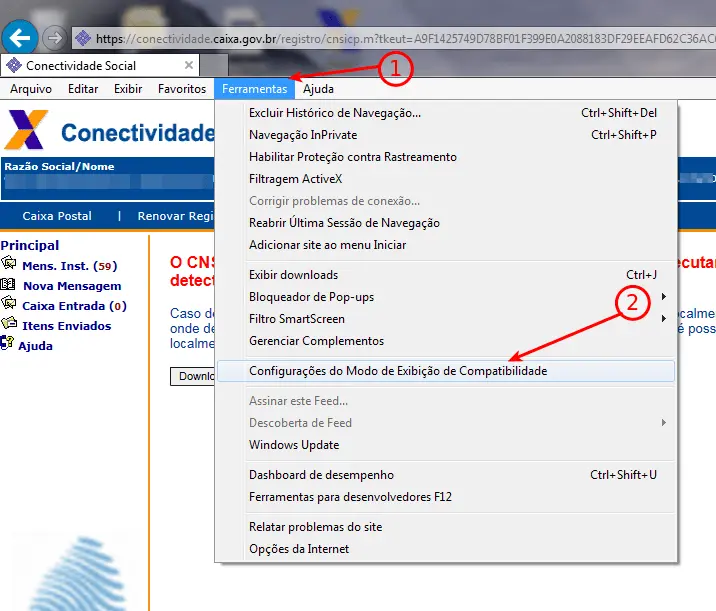Click the Ajuda question mark icon

[7, 343]
